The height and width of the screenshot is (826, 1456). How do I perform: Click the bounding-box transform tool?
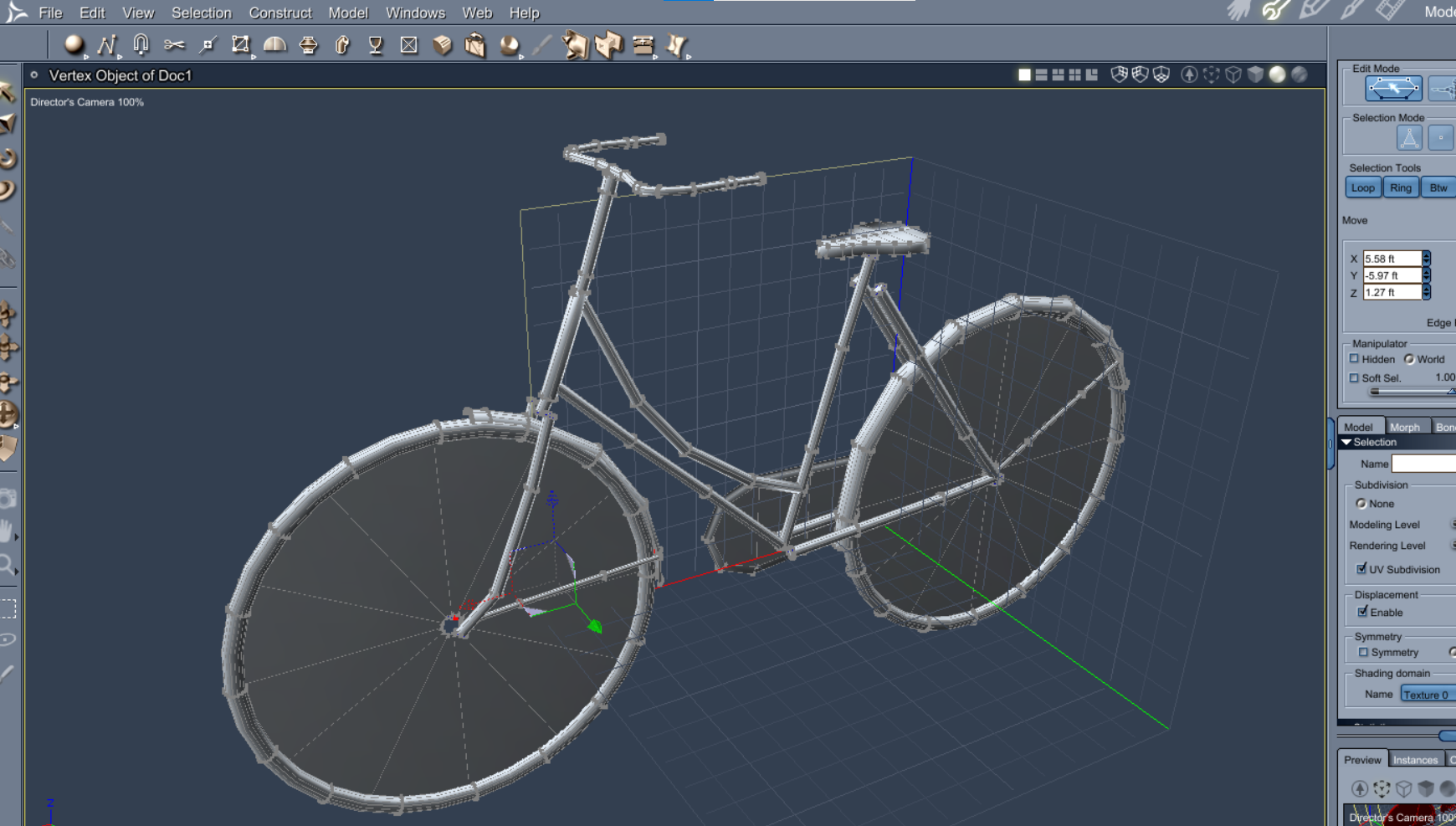coord(241,44)
